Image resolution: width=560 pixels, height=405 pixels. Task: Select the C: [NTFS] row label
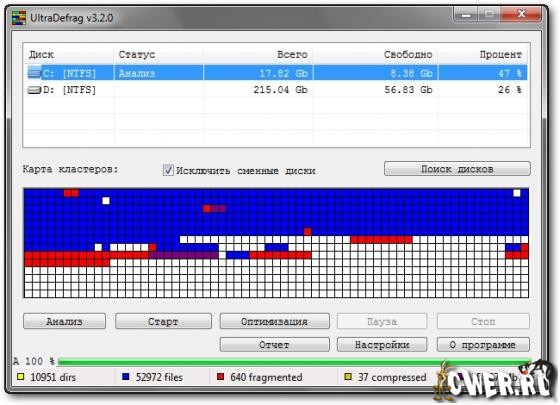(70, 74)
